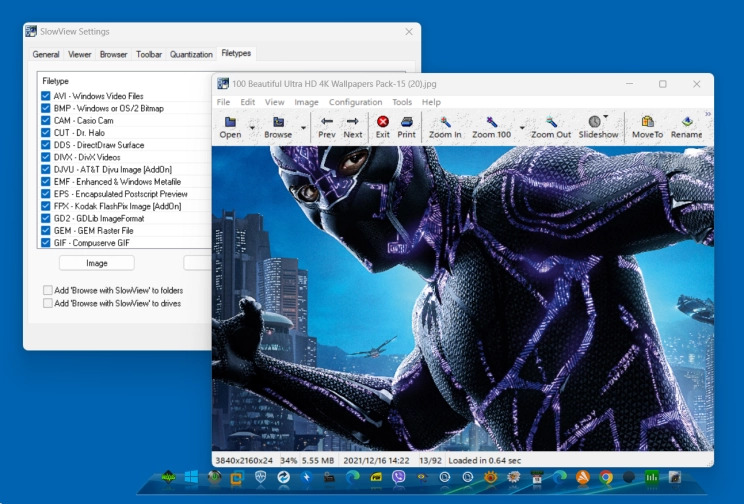Toggle GEM - GEM Raster File checkbox
This screenshot has height=504, width=744.
(x=46, y=231)
